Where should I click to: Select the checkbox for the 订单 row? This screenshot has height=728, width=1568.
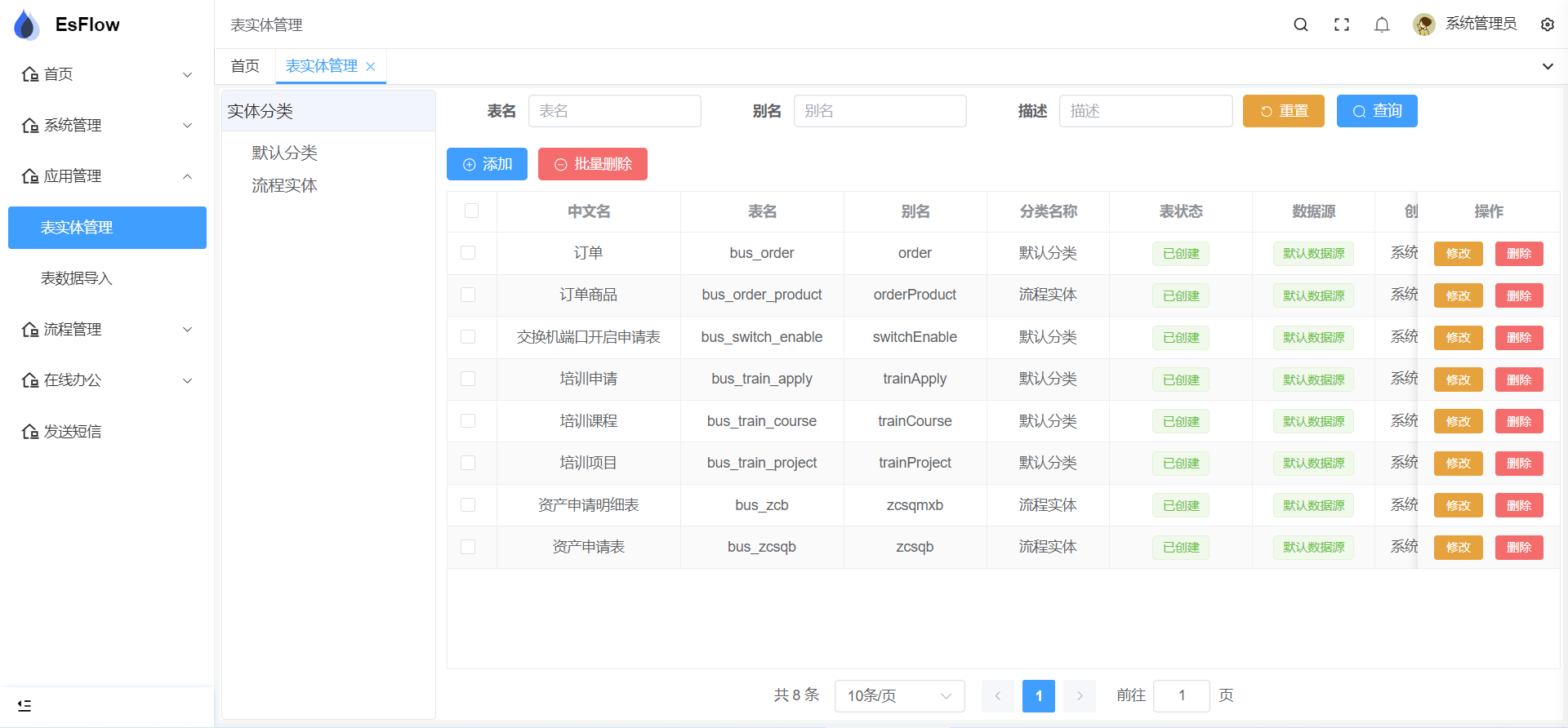pos(468,253)
